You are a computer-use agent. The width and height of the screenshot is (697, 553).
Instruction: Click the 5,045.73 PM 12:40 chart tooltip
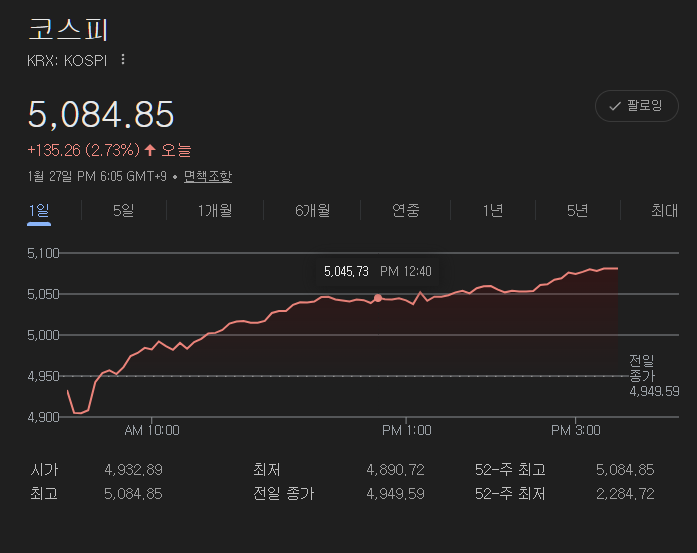(378, 271)
